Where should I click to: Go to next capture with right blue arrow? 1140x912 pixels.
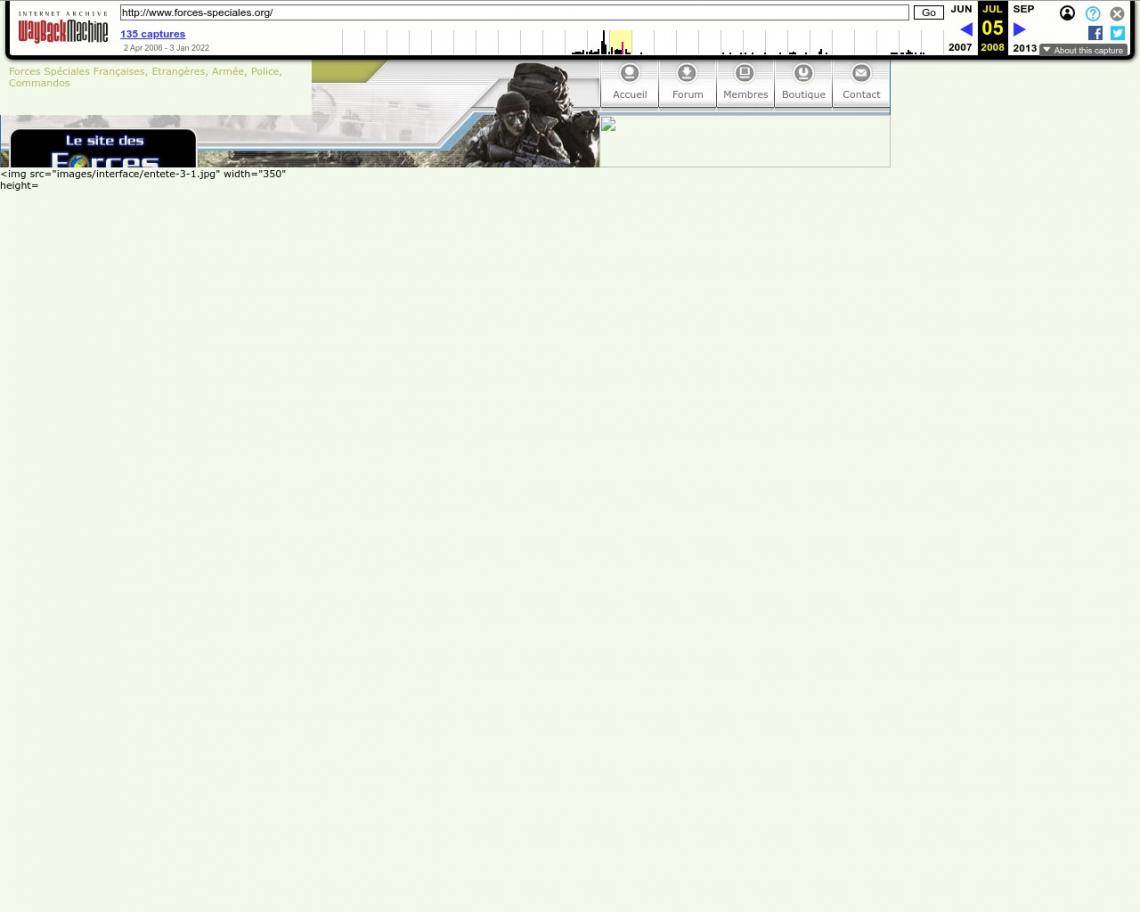(x=1019, y=29)
